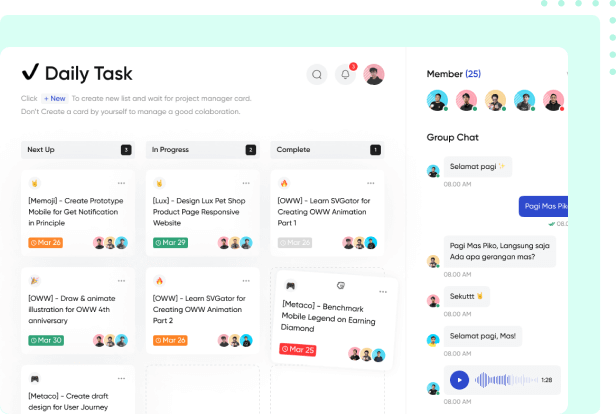This screenshot has width=616, height=414.
Task: Select the Next Up column header
Action: pyautogui.click(x=78, y=150)
